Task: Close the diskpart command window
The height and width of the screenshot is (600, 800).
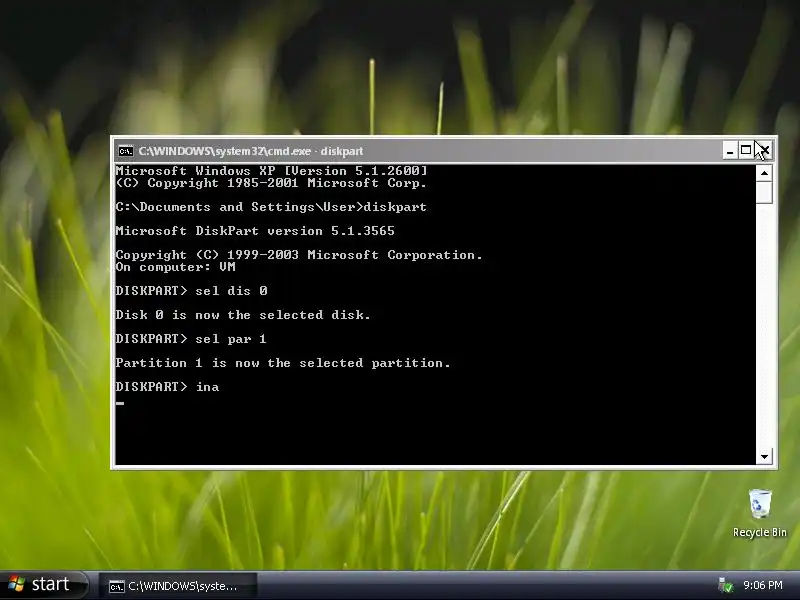Action: [x=764, y=151]
